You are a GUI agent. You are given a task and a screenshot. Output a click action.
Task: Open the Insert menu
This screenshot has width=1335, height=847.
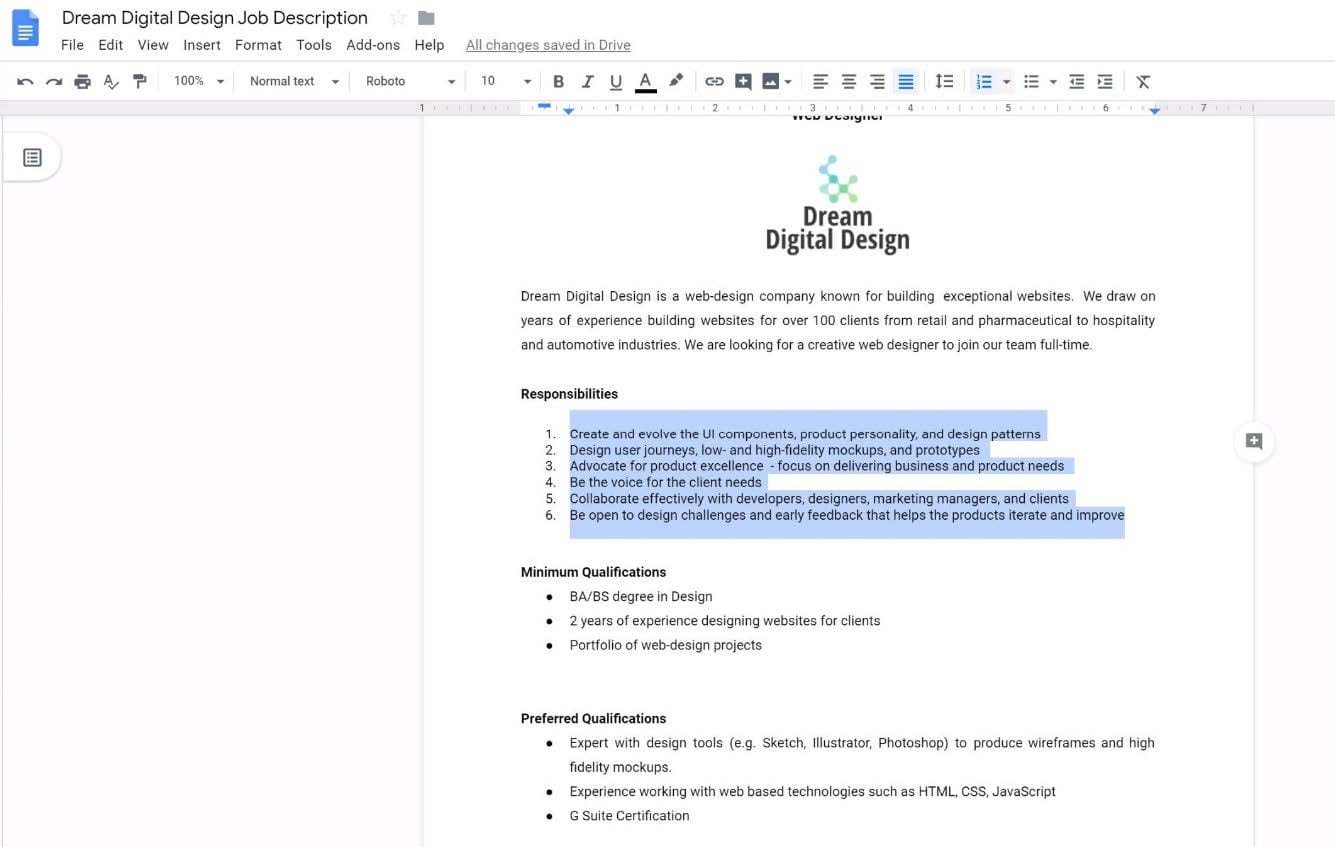[x=202, y=45]
